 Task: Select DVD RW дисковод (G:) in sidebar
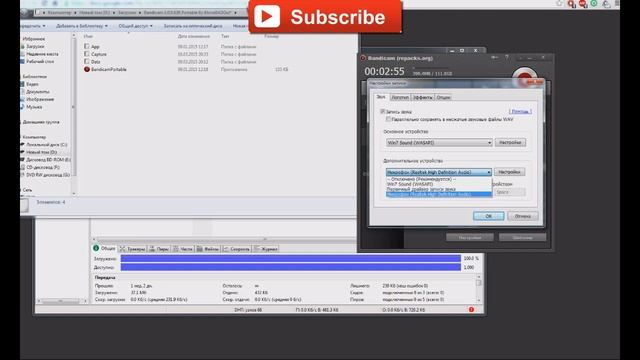(47, 175)
